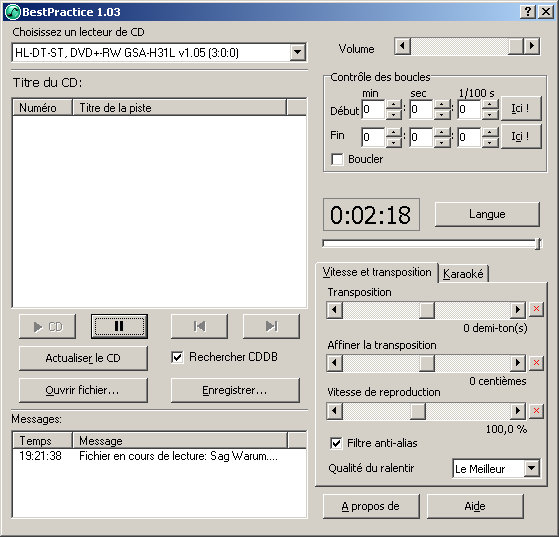Screen dimensions: 559x537
Task: Open Qualité du ralentir dropdown
Action: (532, 469)
